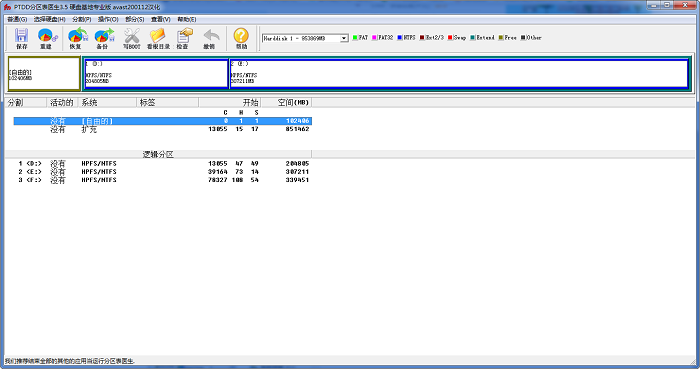Click the 系统 column header
Viewport: 700px width, 369px height.
107,103
